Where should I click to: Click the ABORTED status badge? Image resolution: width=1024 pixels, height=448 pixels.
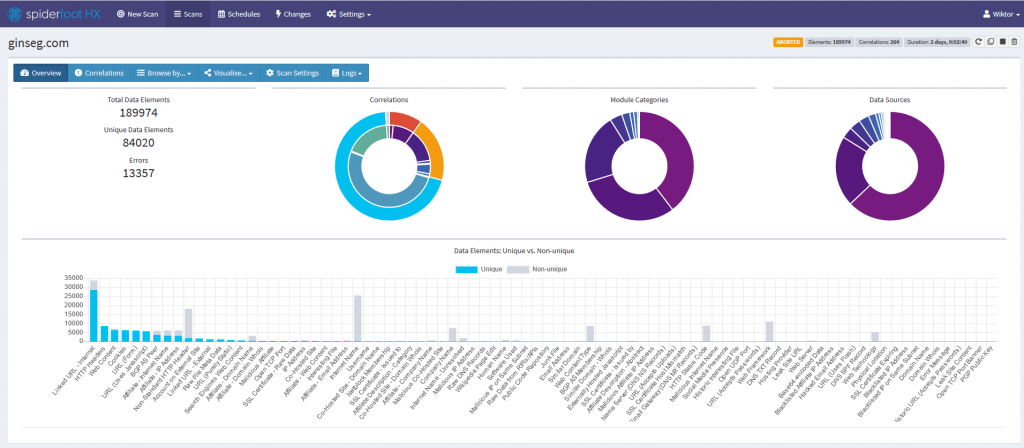click(x=788, y=42)
